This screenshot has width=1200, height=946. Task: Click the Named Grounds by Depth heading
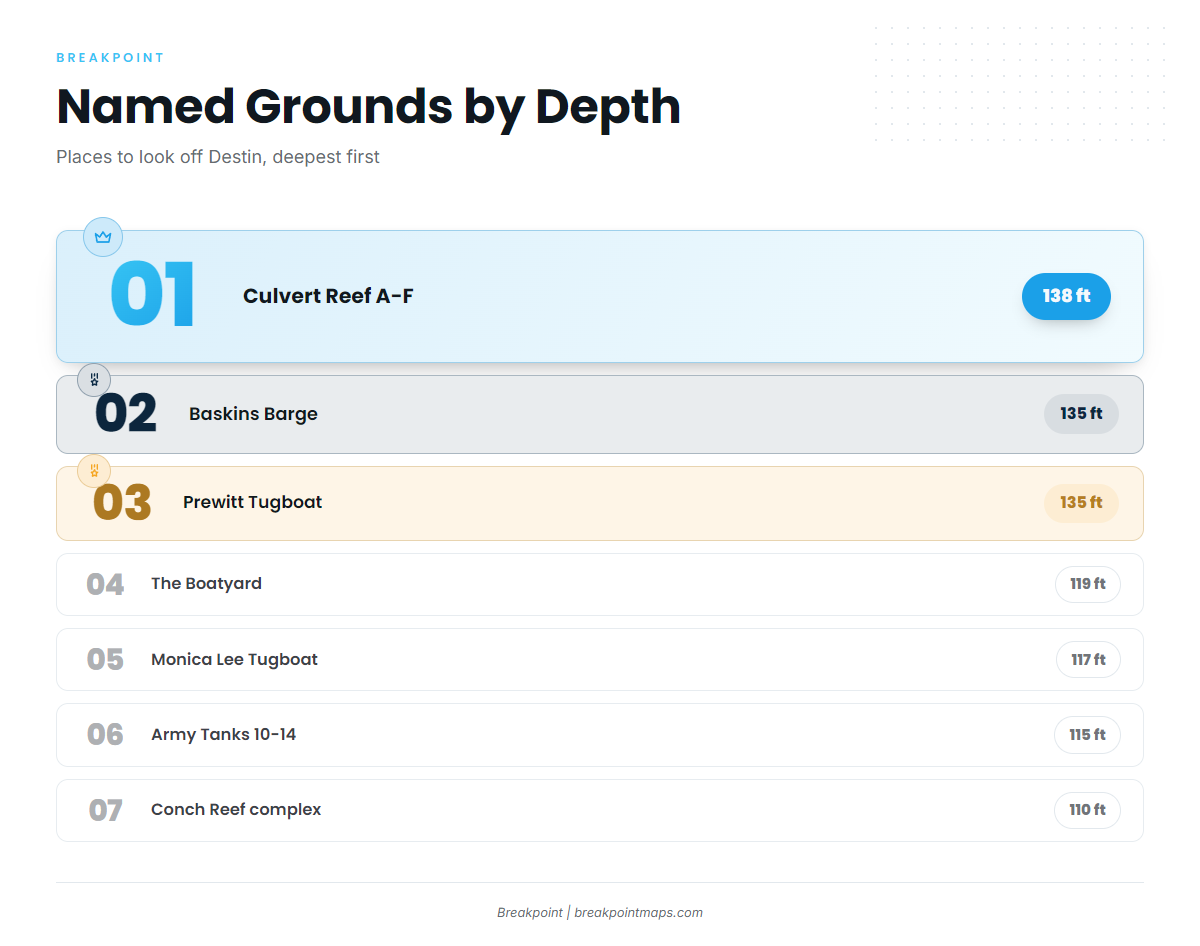tap(368, 106)
